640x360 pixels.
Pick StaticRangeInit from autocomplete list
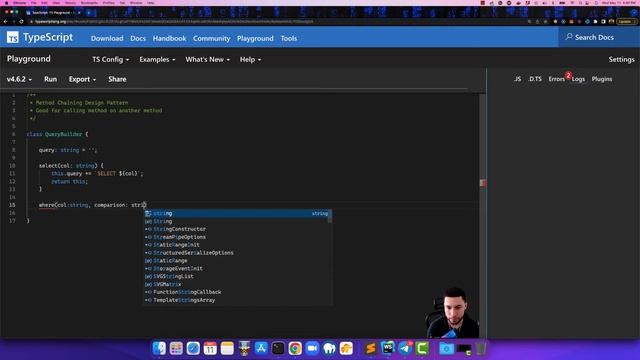tap(237, 245)
